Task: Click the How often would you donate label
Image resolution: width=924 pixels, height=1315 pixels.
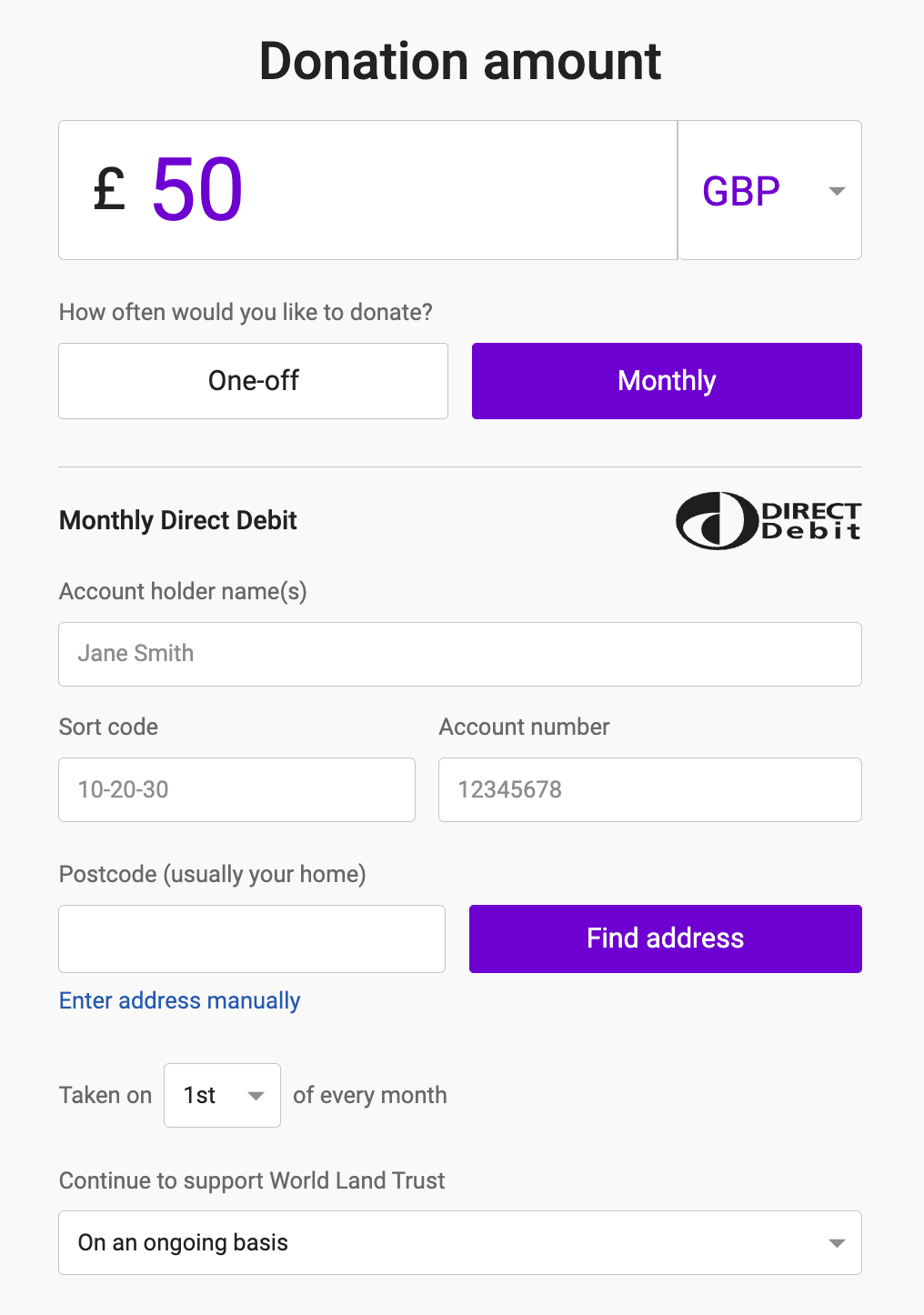Action: pyautogui.click(x=246, y=312)
